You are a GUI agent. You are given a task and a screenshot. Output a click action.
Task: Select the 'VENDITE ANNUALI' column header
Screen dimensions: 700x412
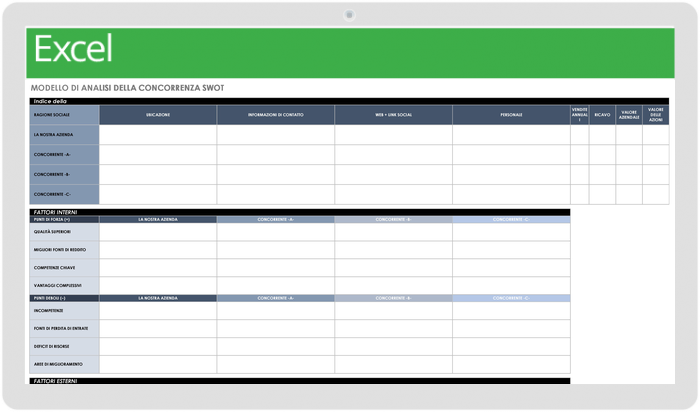coord(579,115)
